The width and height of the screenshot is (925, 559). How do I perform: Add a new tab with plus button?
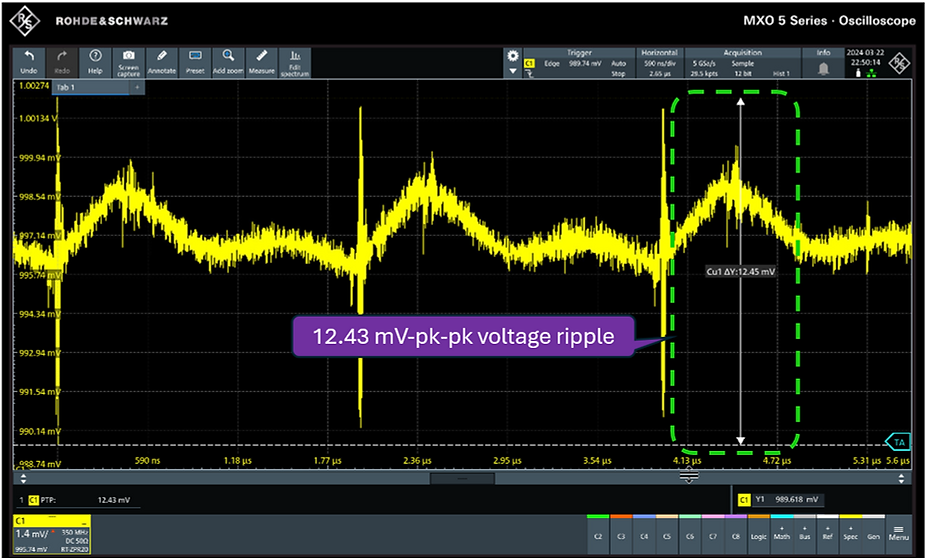(x=137, y=87)
